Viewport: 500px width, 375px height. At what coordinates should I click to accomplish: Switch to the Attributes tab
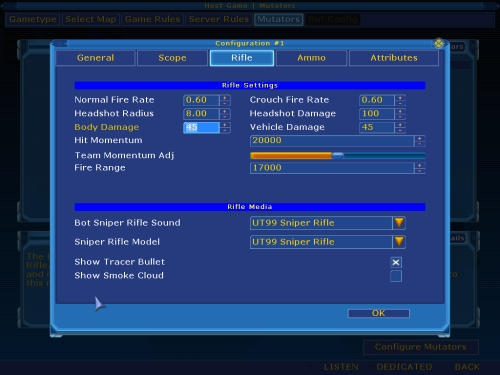394,58
